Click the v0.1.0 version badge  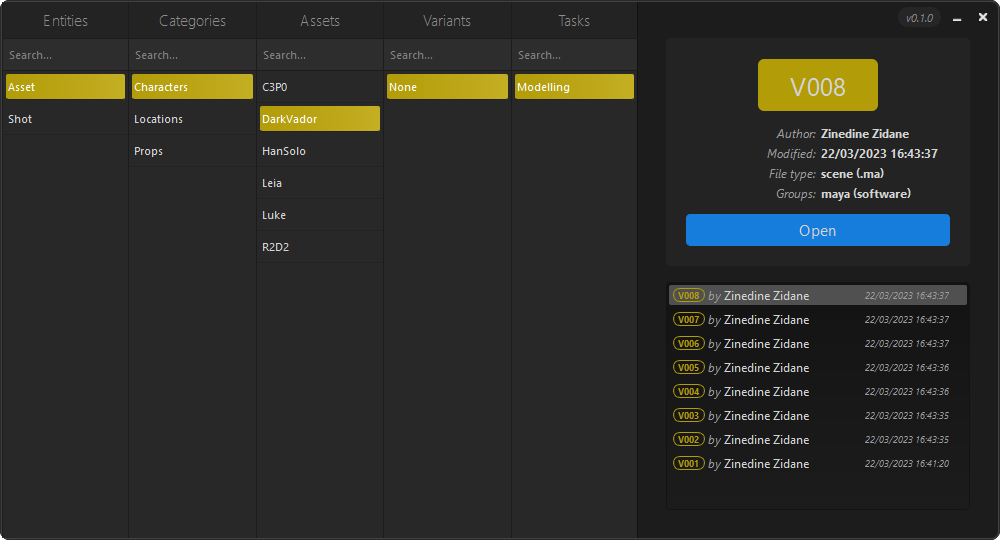pyautogui.click(x=919, y=18)
